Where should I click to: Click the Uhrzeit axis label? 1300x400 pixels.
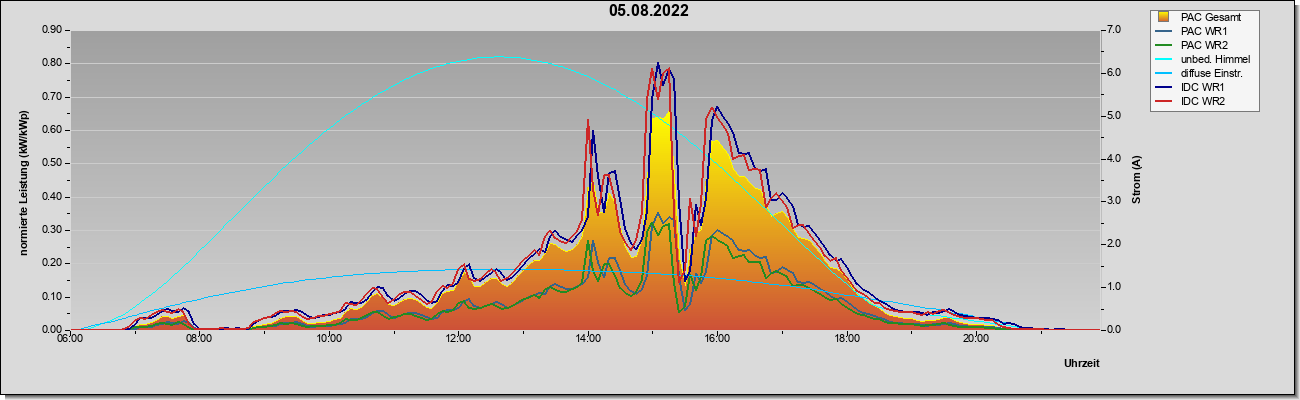tap(1082, 364)
